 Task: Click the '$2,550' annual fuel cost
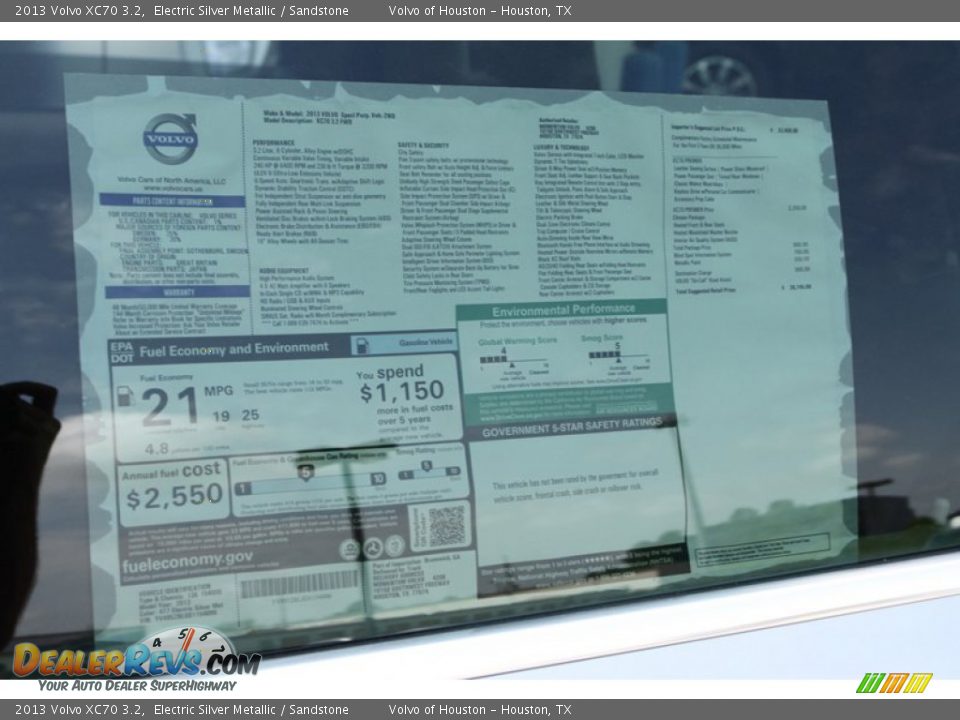click(174, 497)
